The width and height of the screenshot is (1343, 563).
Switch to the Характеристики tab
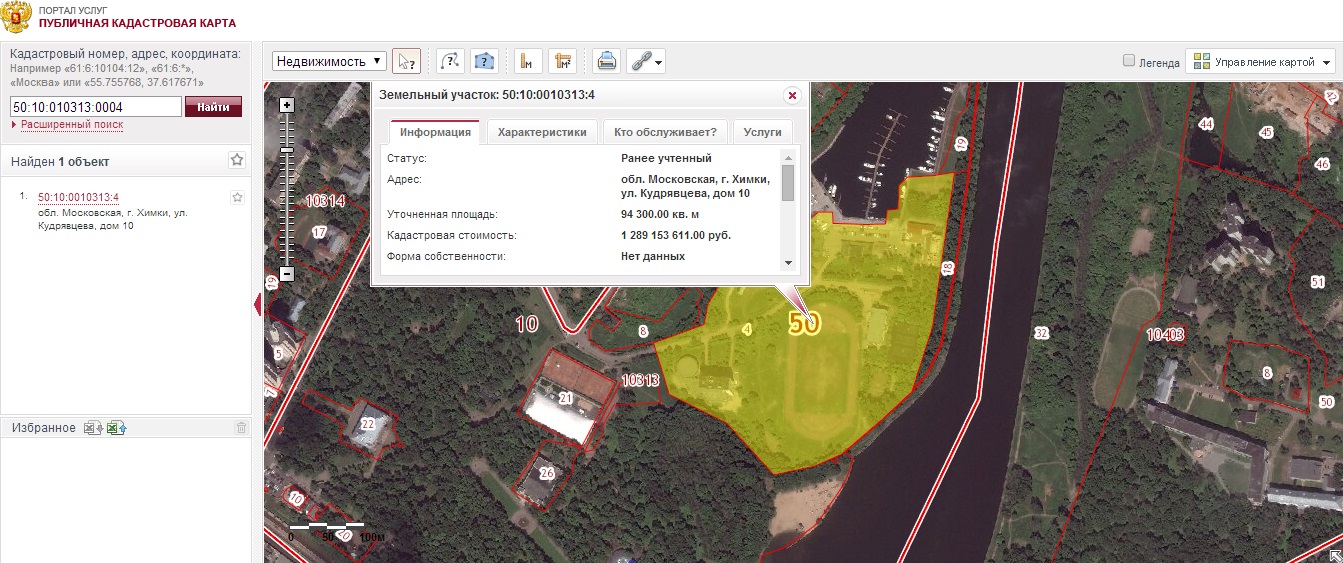click(x=542, y=132)
